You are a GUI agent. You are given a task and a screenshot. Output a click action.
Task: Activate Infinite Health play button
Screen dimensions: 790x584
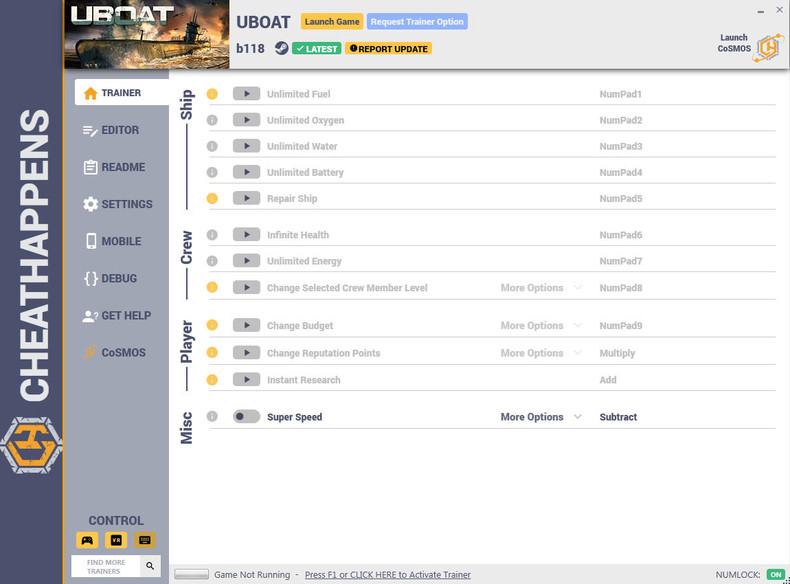click(x=246, y=234)
